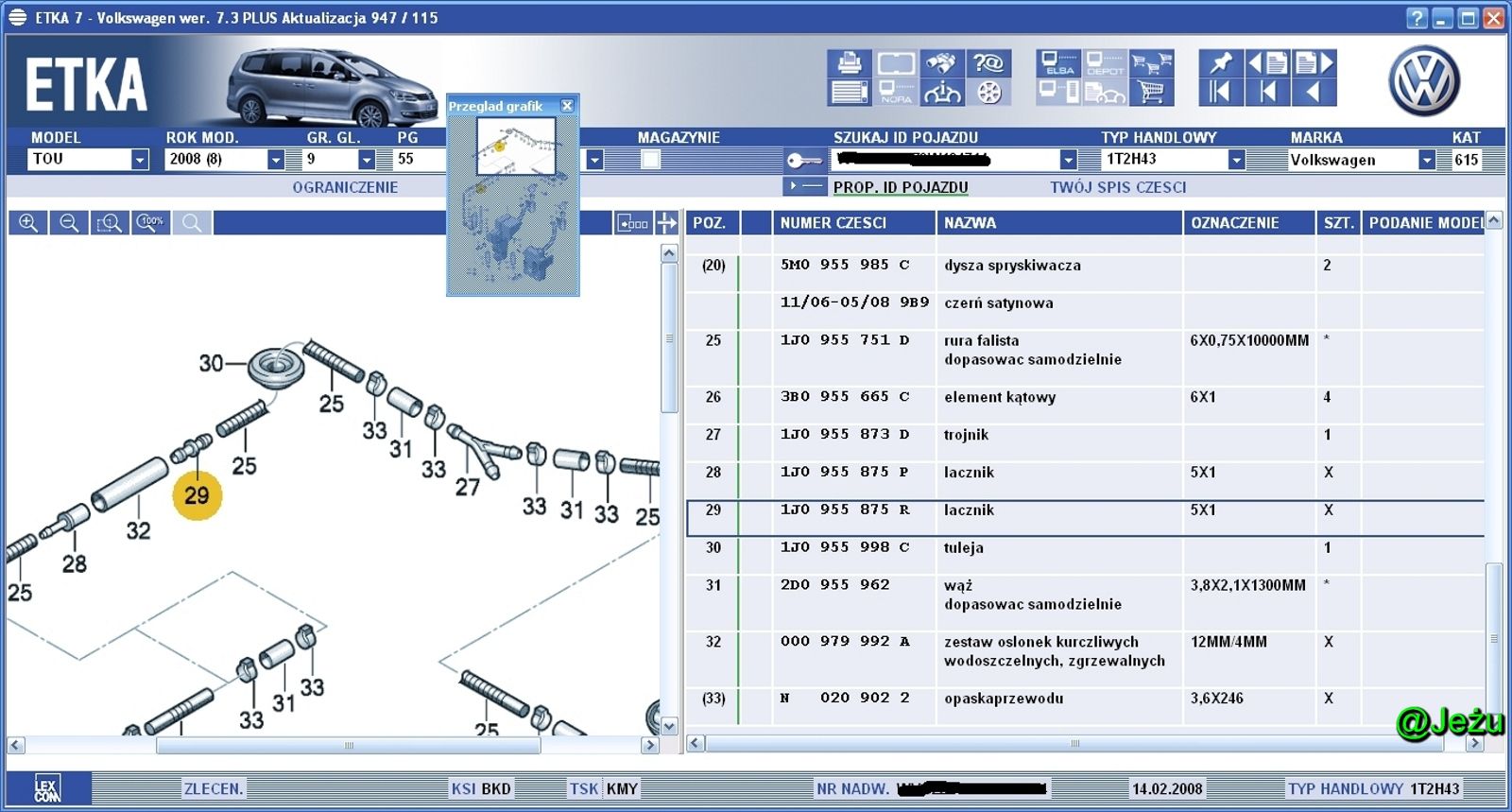Viewport: 1512px width, 812px height.
Task: Reset diagram zoom to 100%
Action: (x=150, y=223)
